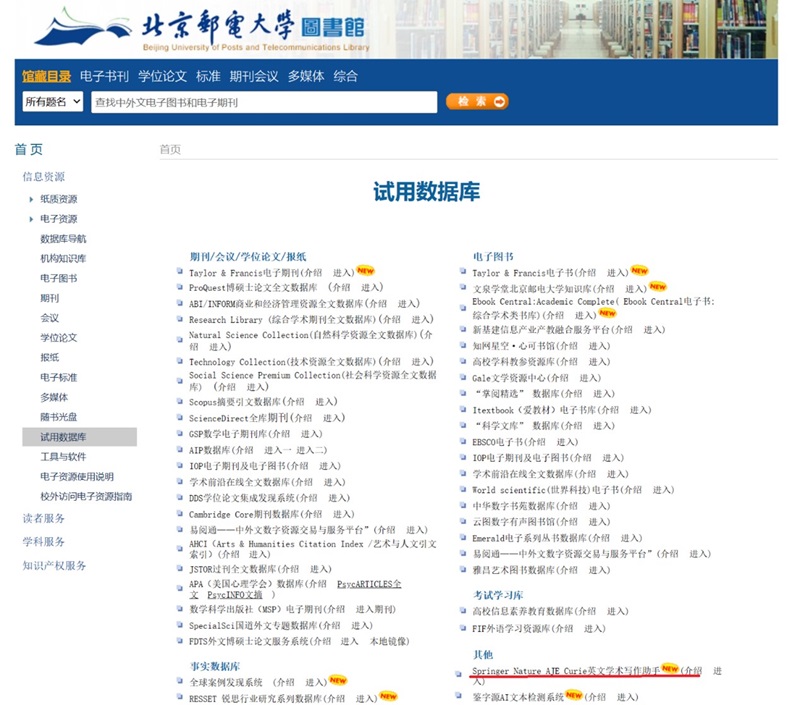Open 读者服务 section in sidebar

(44, 519)
